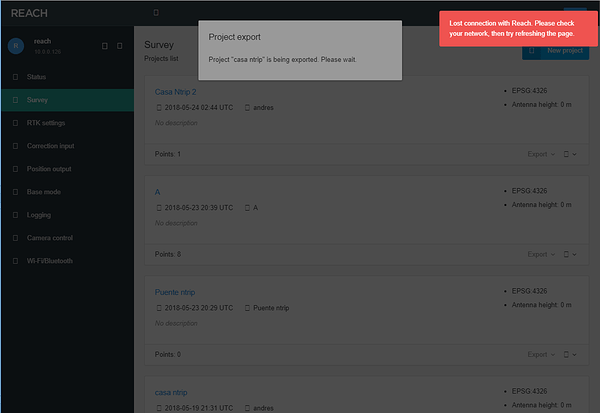Click the Status sidebar icon

click(x=15, y=77)
